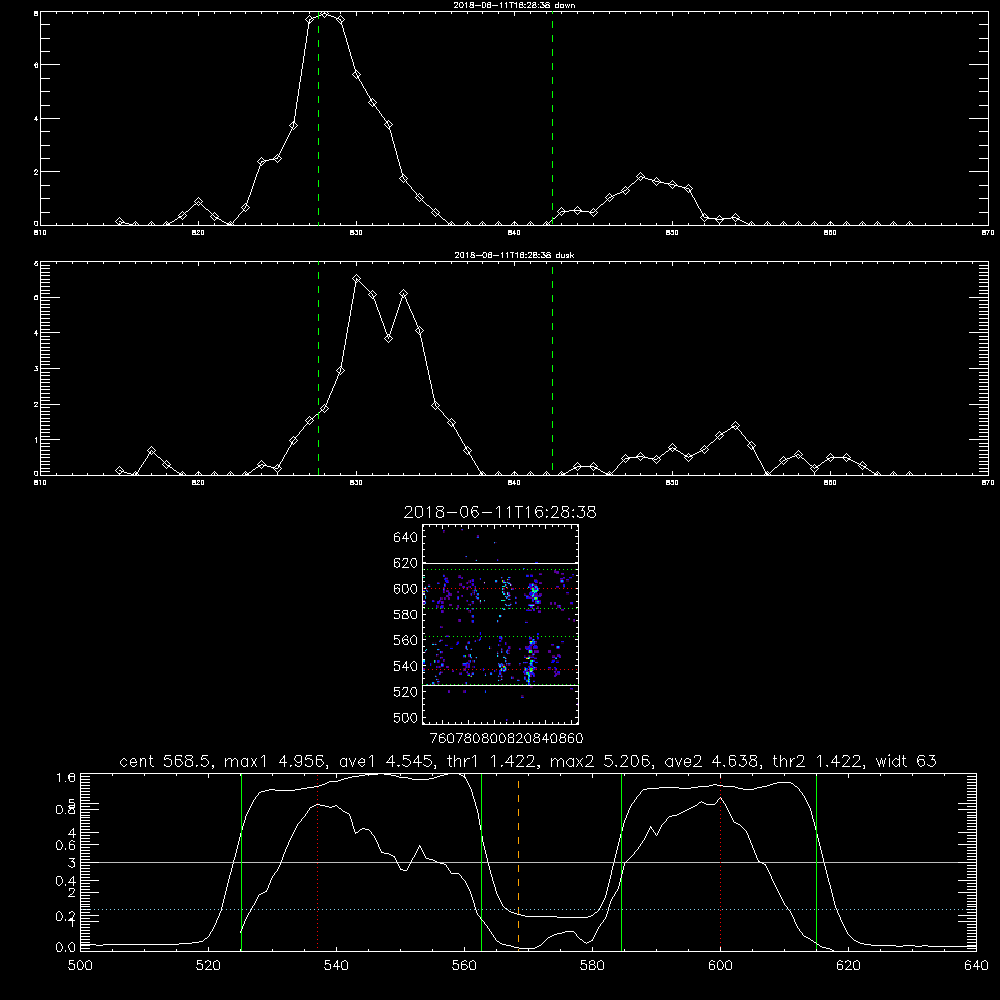The image size is (1000, 1000).
Task: Select the 'widt 63' value
Action: (x=906, y=761)
